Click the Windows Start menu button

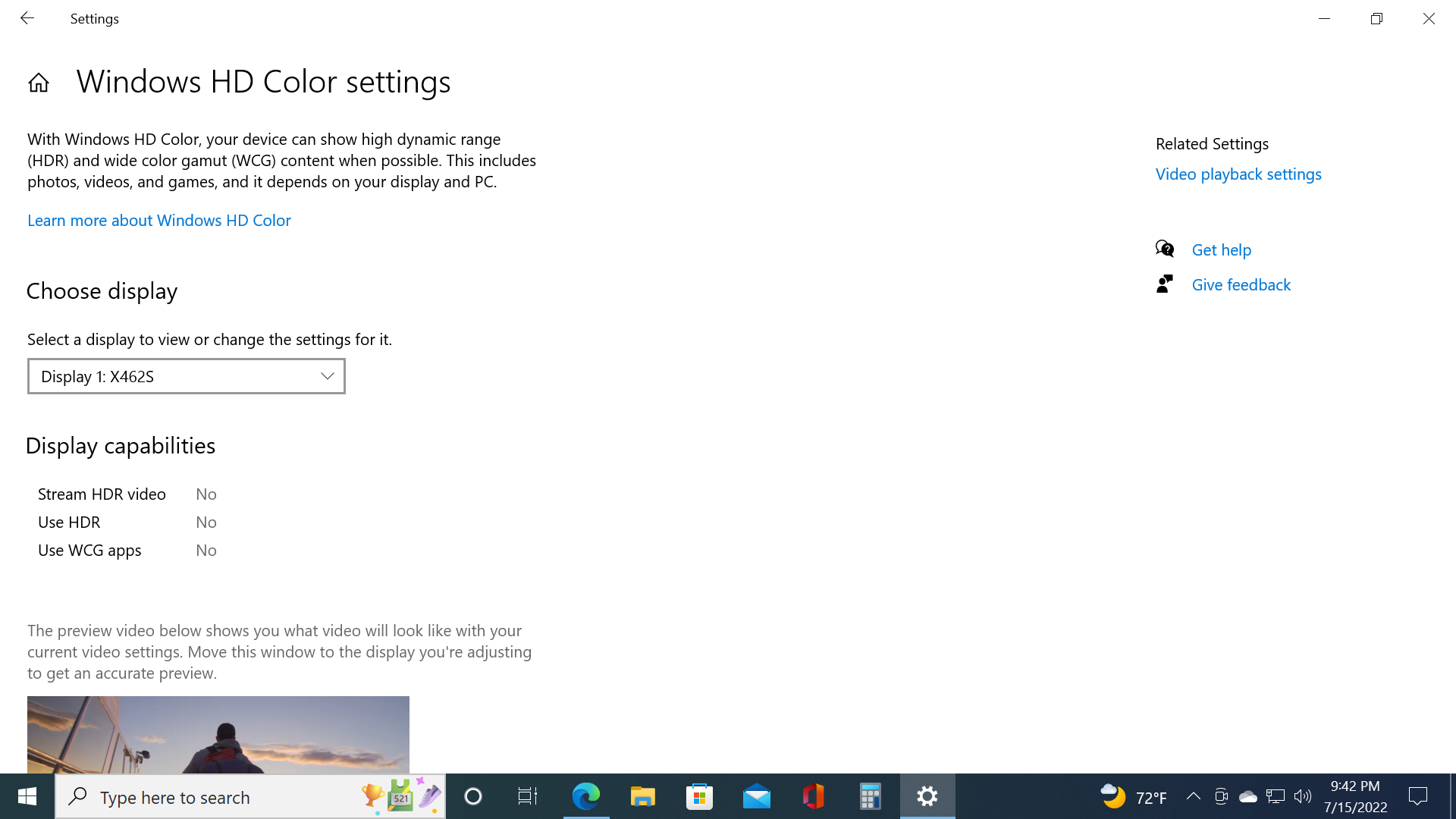(x=26, y=796)
